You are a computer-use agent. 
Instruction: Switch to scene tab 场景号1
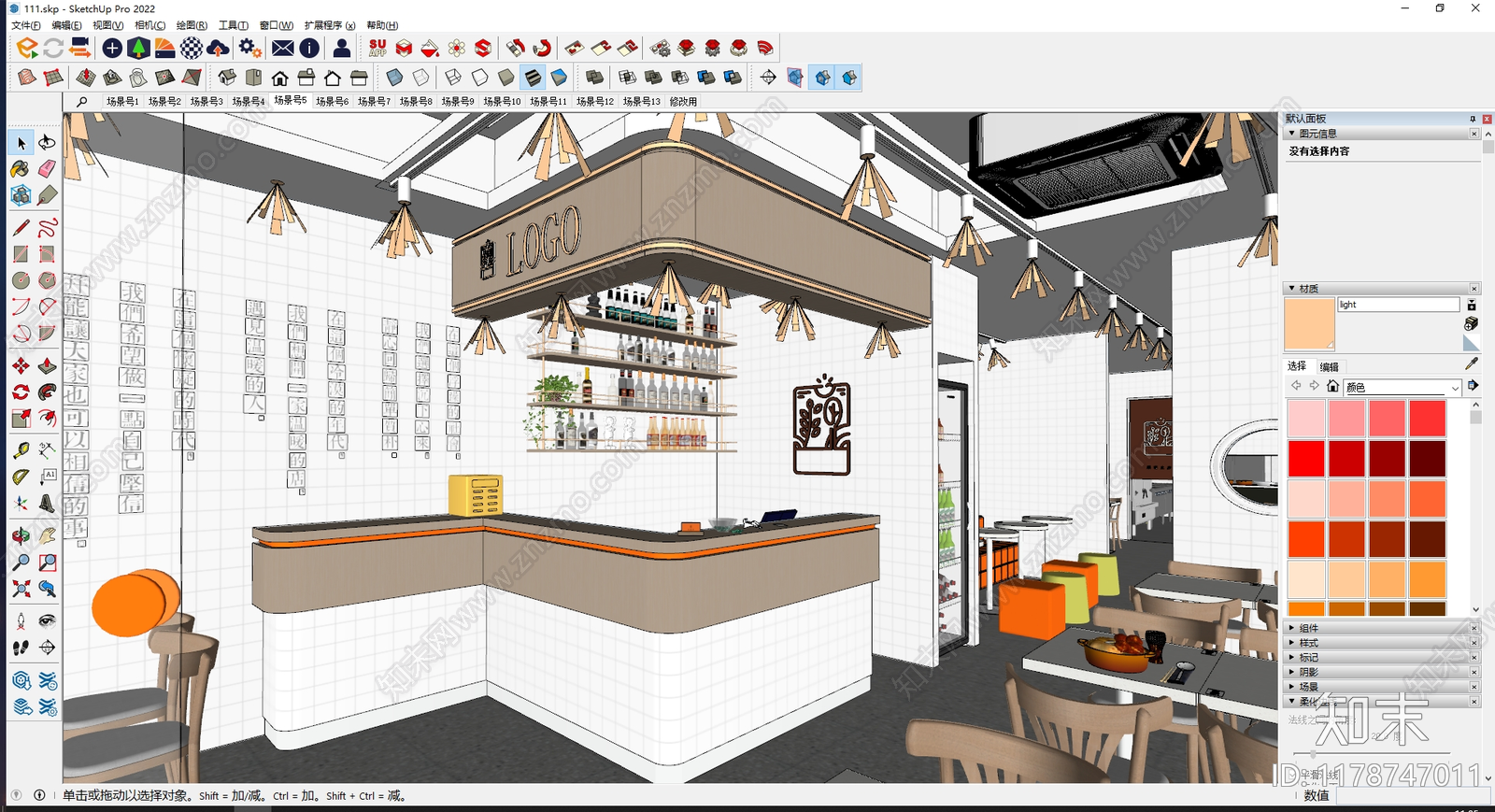(x=122, y=101)
